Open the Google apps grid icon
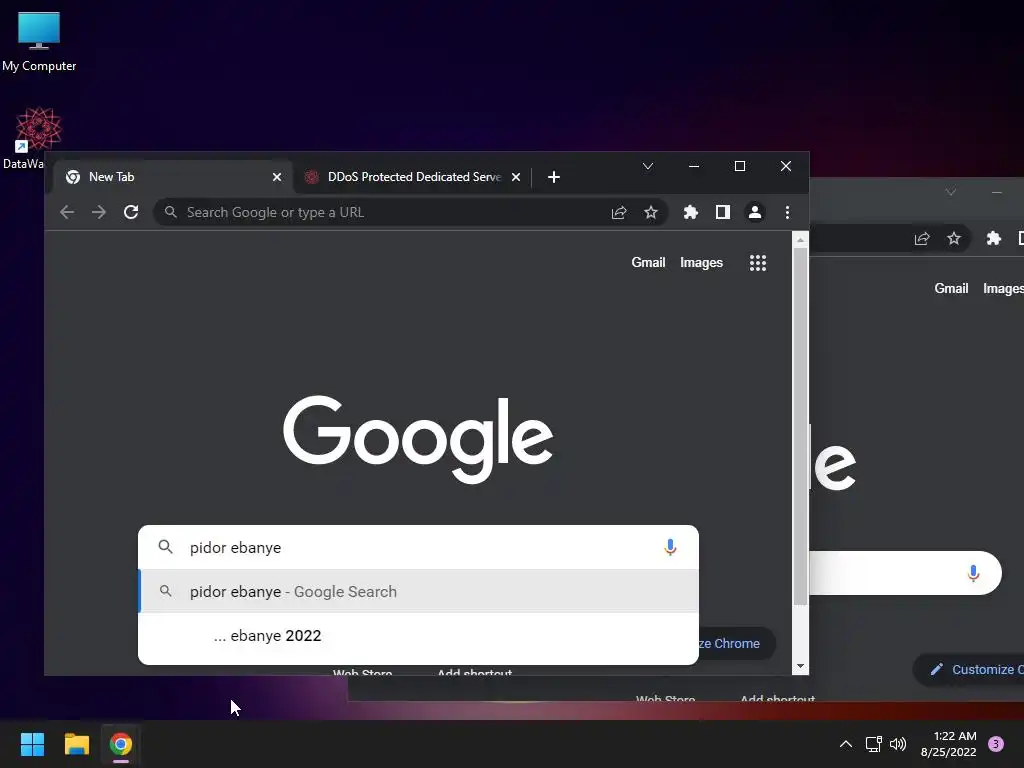The image size is (1024, 768). tap(758, 263)
